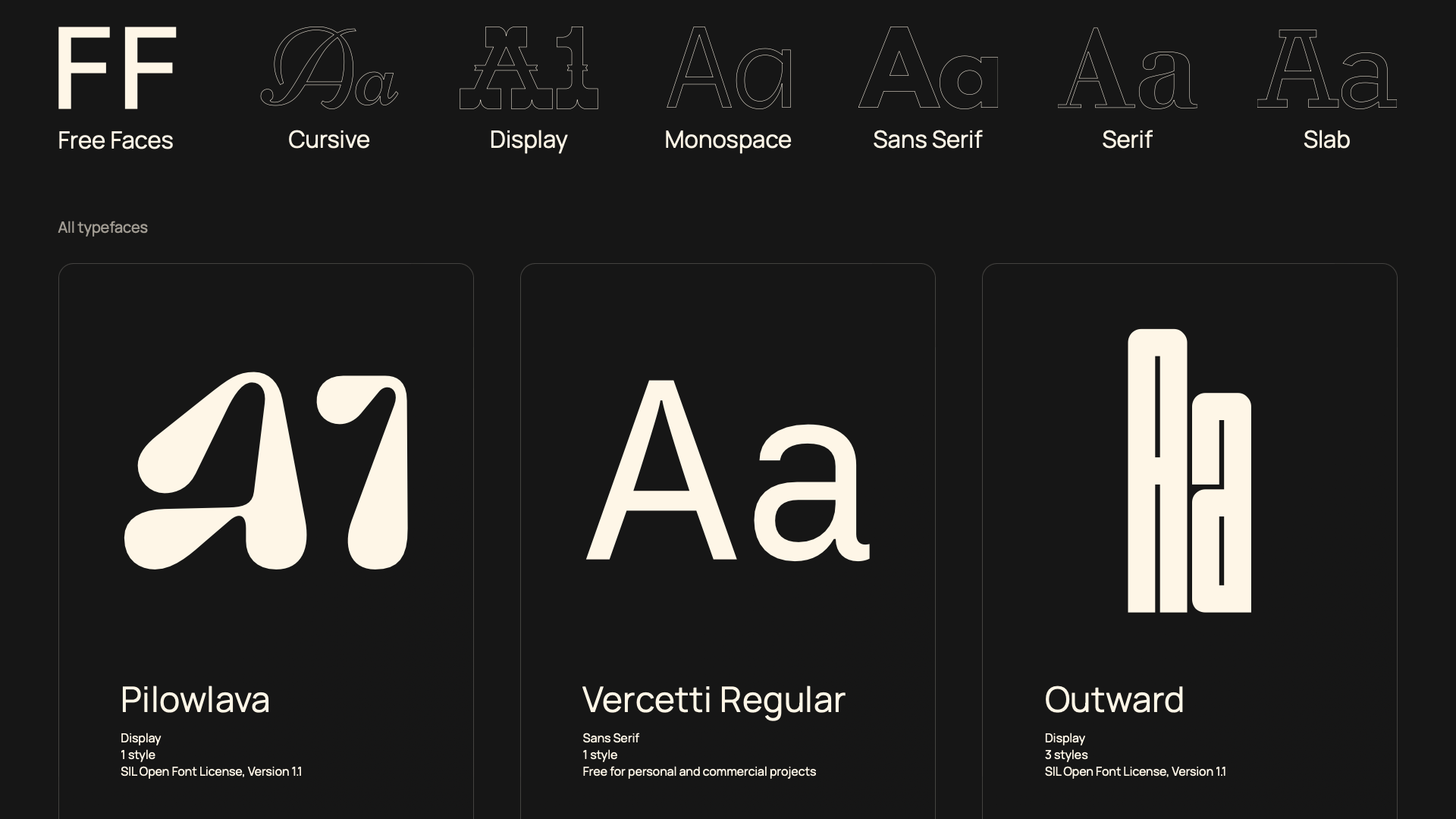This screenshot has height=819, width=1456.
Task: Click Pilowlava's SIL Open Font License text
Action: (211, 771)
